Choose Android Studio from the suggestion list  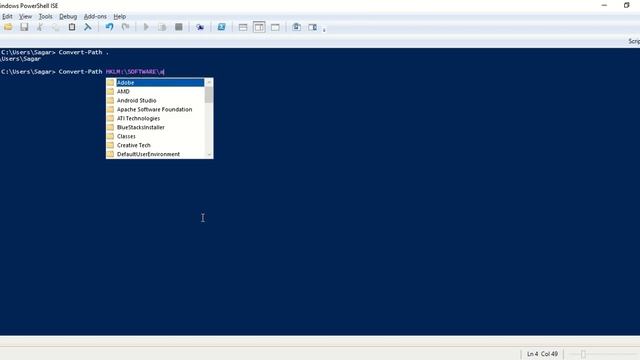tap(155, 100)
